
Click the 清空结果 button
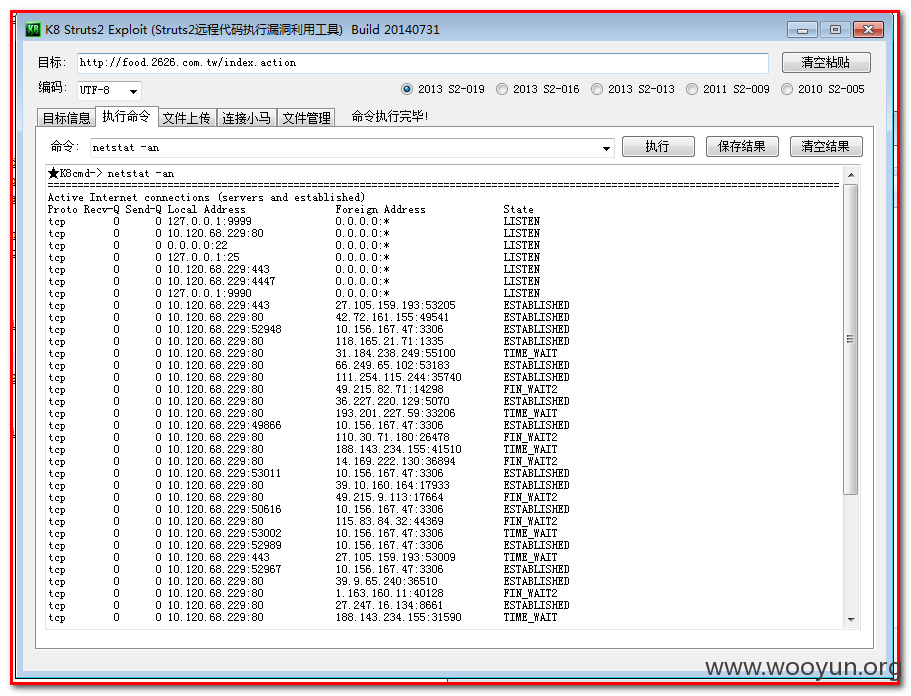click(x=825, y=146)
